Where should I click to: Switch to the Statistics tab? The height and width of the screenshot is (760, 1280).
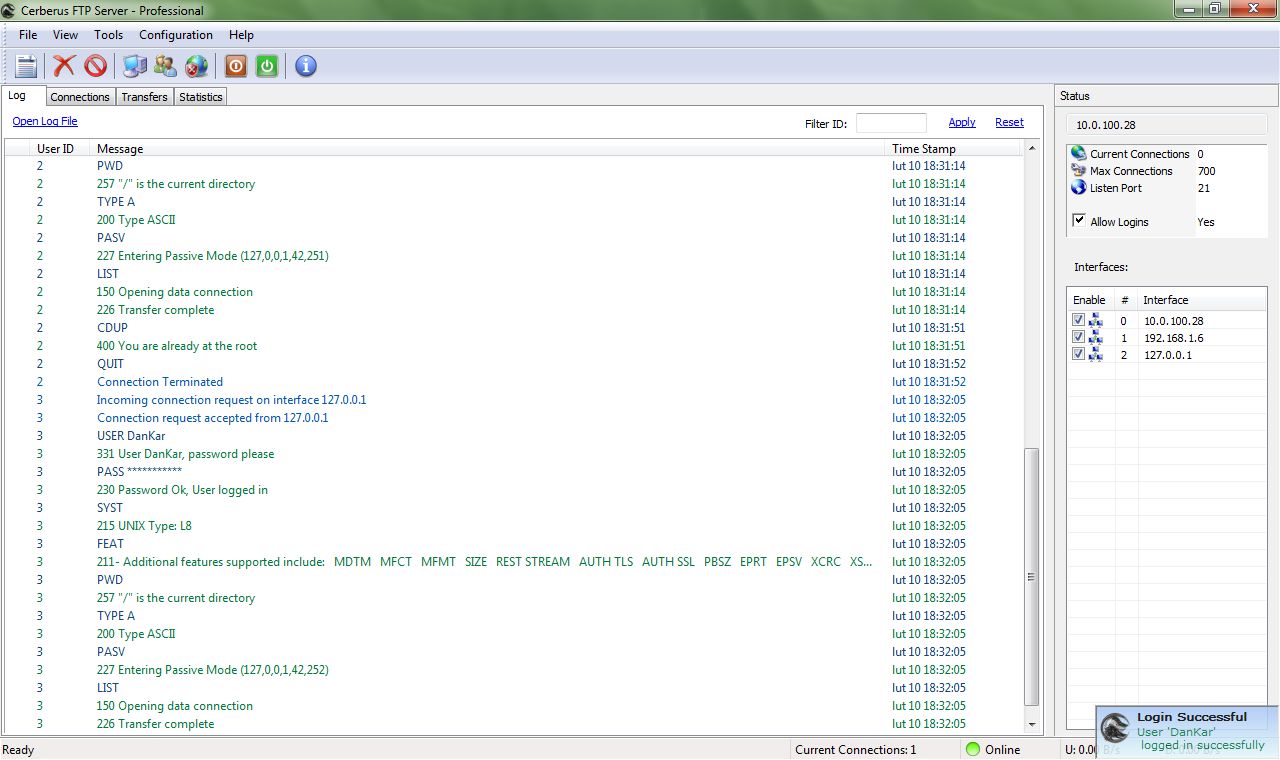click(201, 97)
